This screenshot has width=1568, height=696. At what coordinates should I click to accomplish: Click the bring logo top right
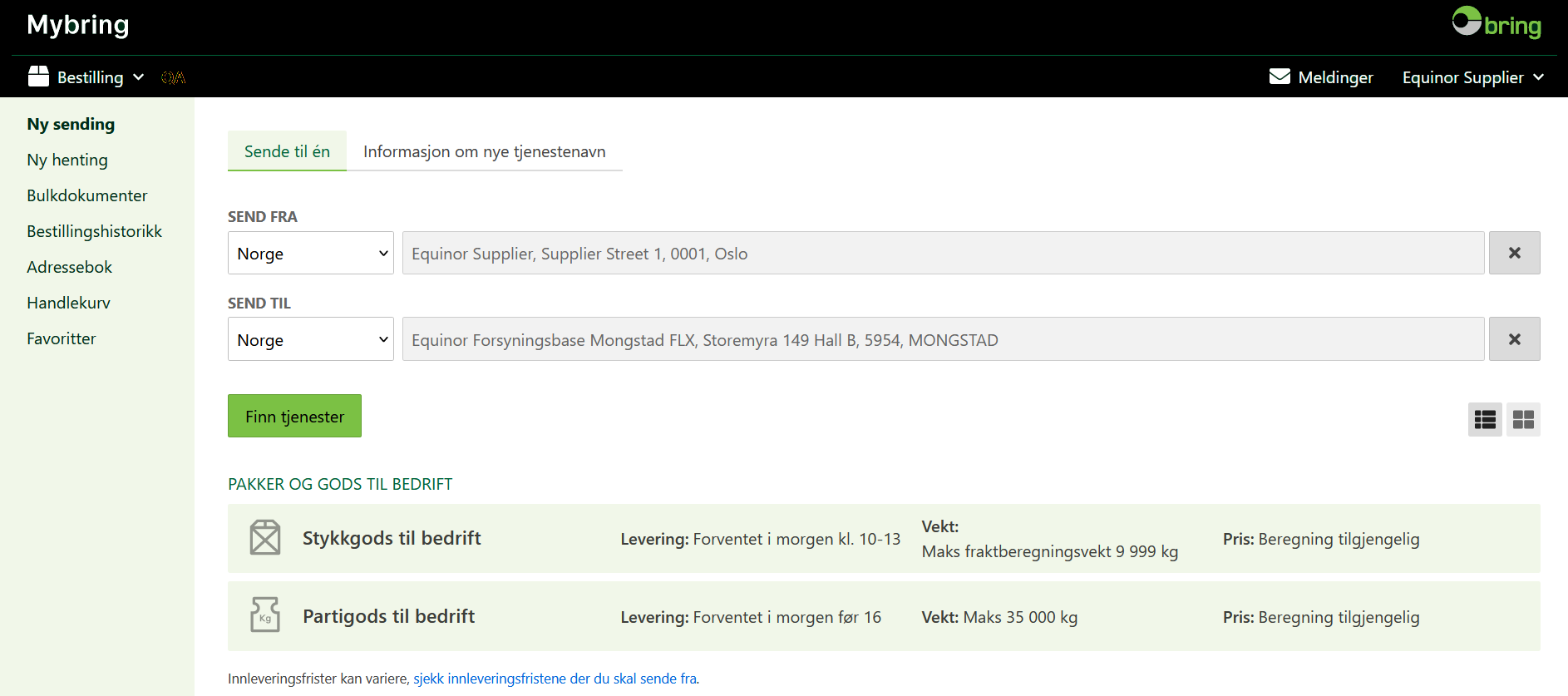tap(1497, 23)
